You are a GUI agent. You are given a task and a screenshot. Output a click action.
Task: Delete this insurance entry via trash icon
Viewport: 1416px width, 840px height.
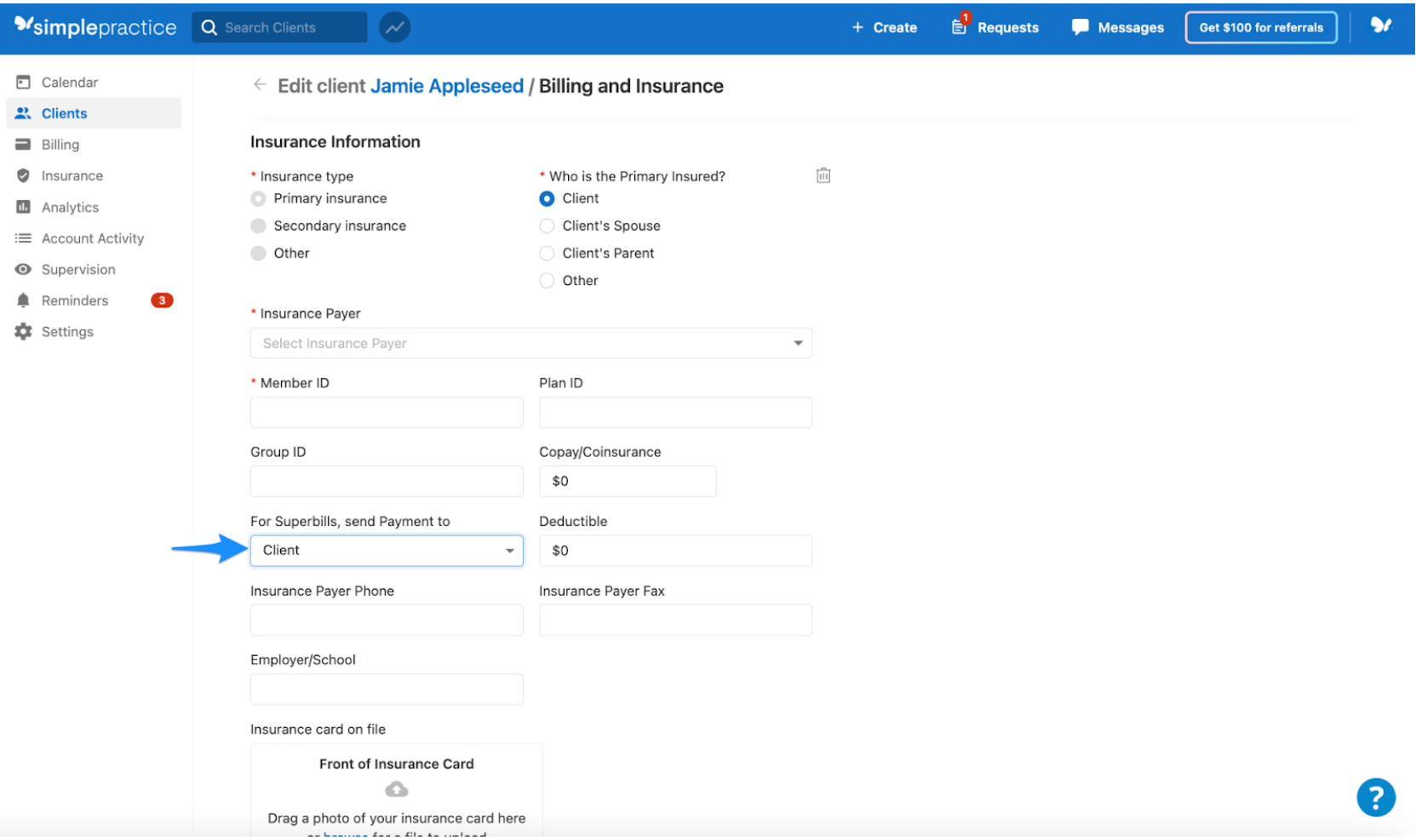823,175
